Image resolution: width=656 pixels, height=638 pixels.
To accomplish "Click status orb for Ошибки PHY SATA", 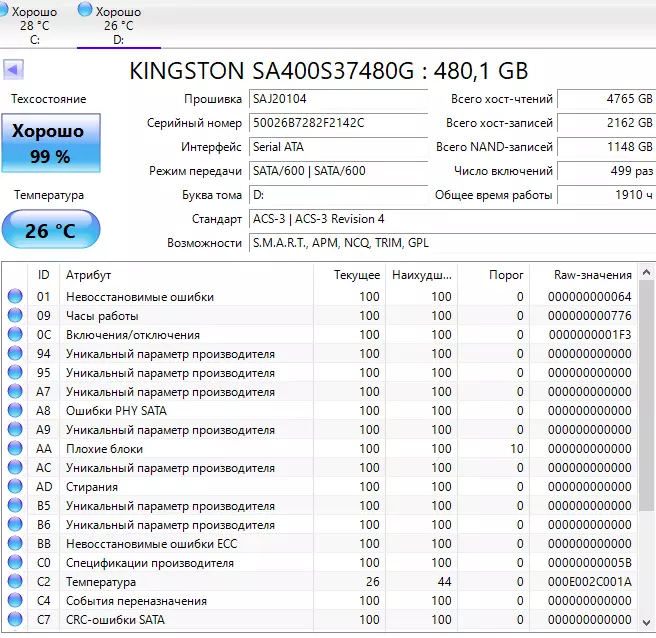I will point(15,411).
